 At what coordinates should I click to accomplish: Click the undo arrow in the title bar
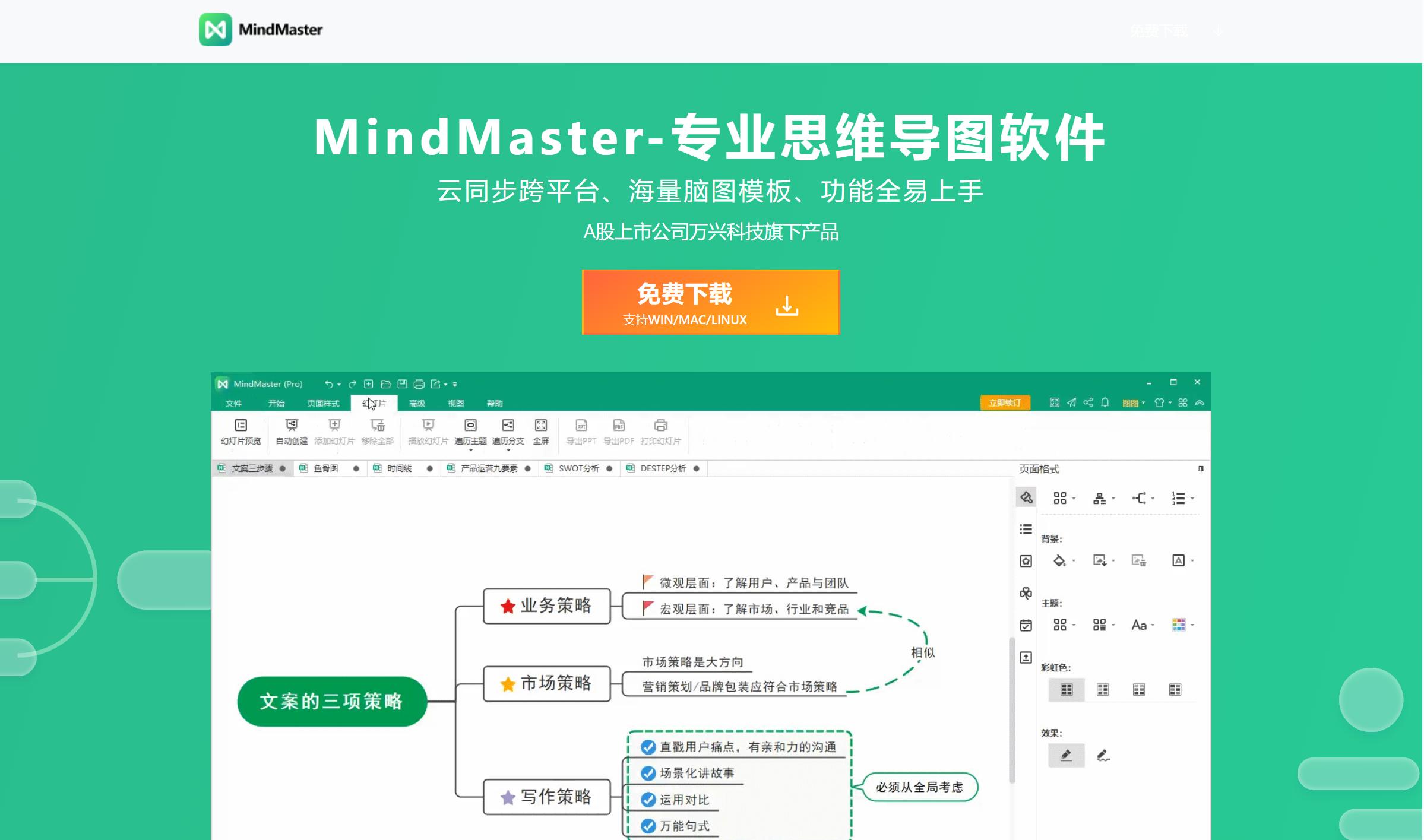pyautogui.click(x=328, y=384)
